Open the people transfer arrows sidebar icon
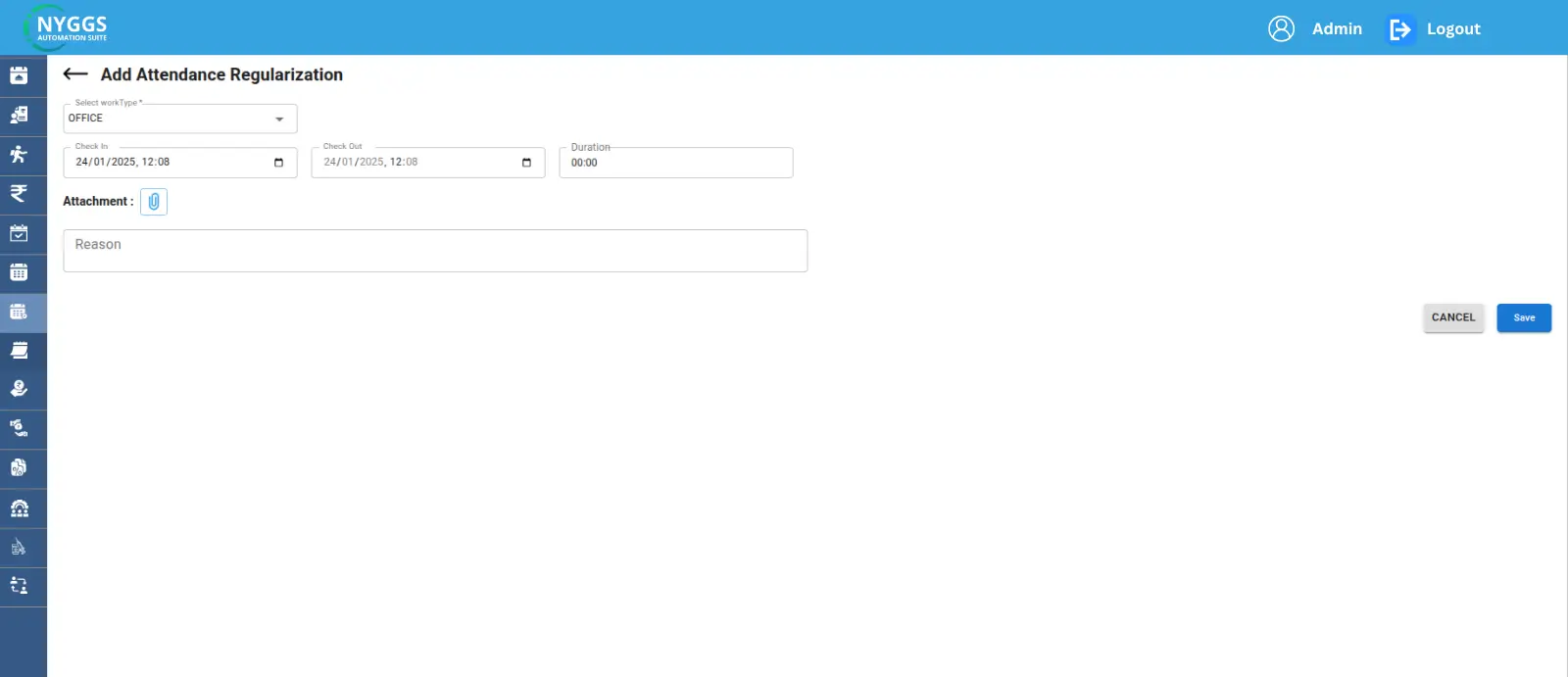1568x677 pixels. tap(19, 586)
